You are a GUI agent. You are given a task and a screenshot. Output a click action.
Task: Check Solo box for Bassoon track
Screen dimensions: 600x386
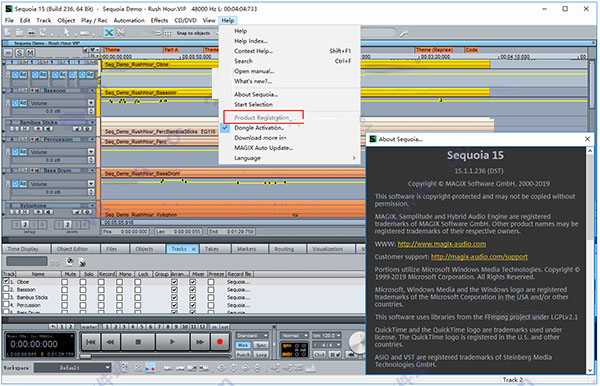tap(83, 290)
